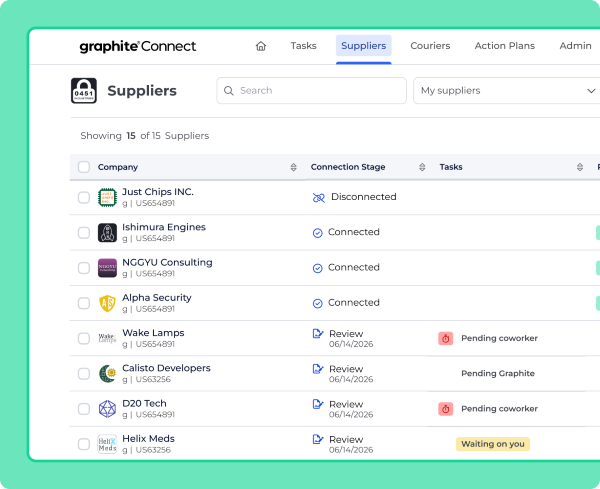Click Pending Graphite task text
Image resolution: width=600 pixels, height=489 pixels.
tap(498, 373)
